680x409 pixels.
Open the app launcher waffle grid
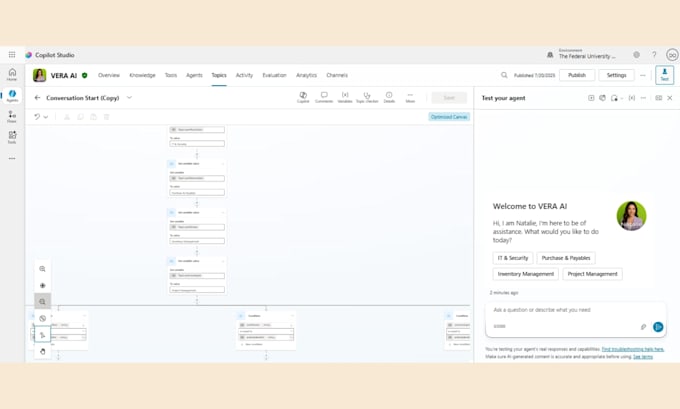(x=12, y=55)
